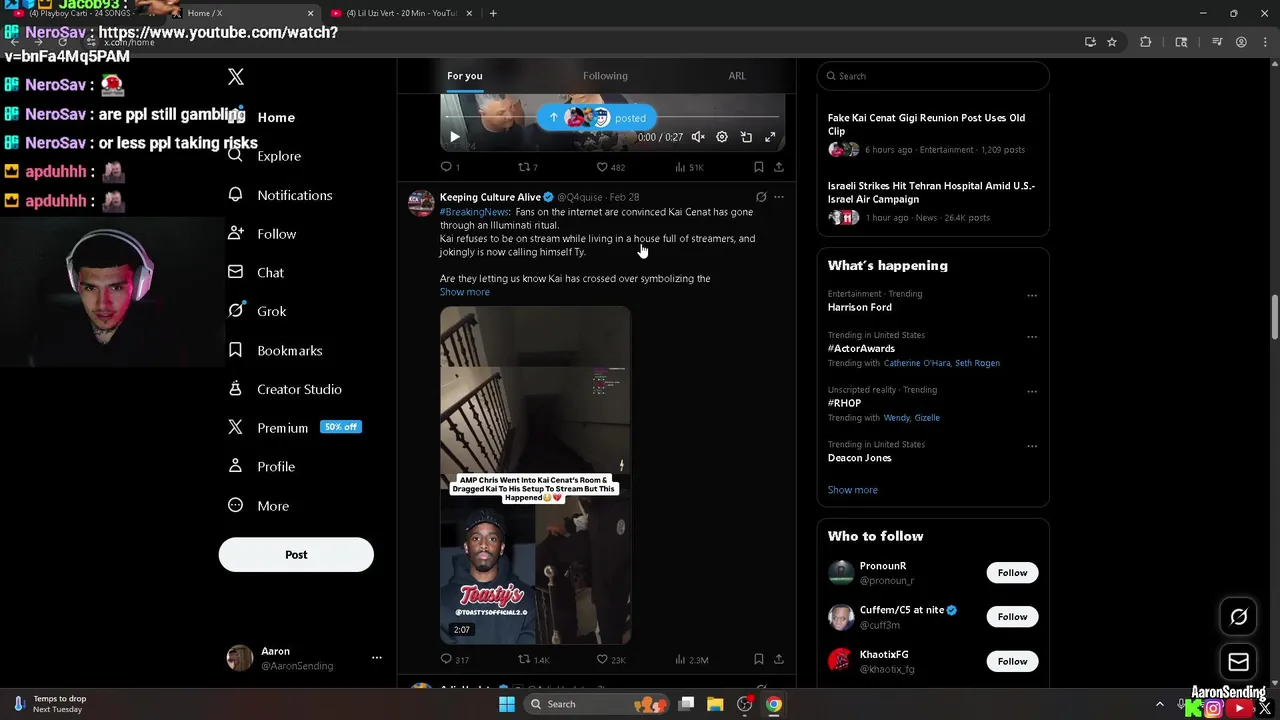The width and height of the screenshot is (1280, 720).
Task: Open account menu dots next to Aaron
Action: (377, 658)
